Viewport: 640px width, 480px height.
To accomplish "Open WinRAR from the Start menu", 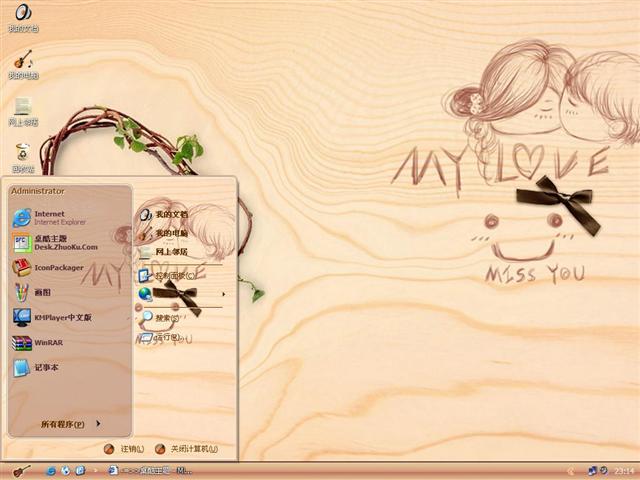I will click(69, 343).
